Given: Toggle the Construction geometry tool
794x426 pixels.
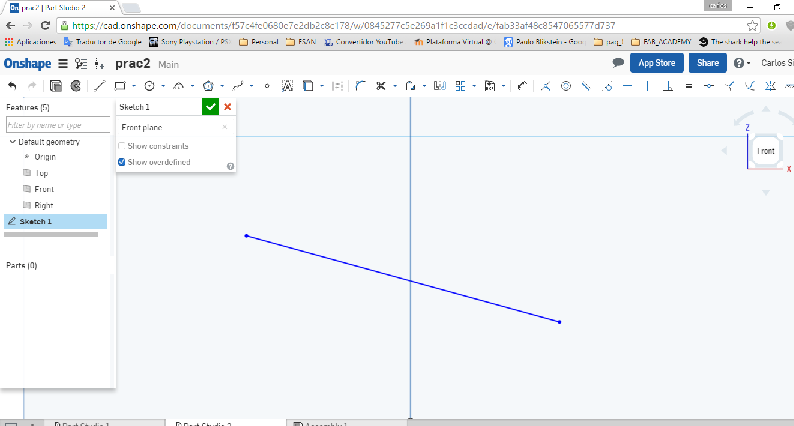Looking at the screenshot, I should 337,86.
